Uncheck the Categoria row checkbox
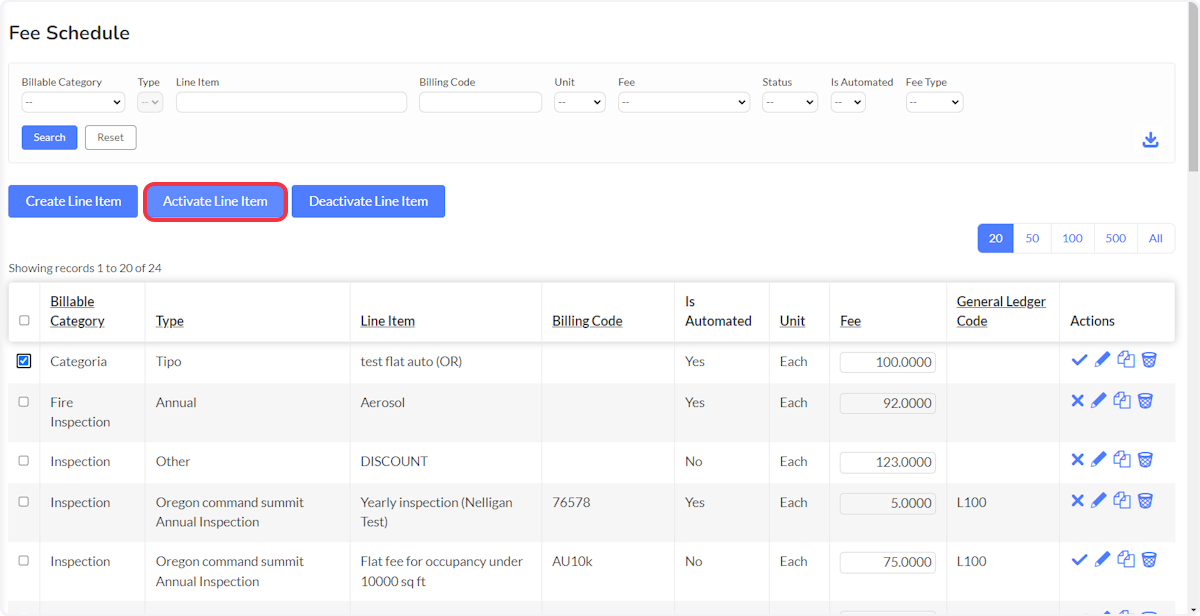 pyautogui.click(x=24, y=361)
